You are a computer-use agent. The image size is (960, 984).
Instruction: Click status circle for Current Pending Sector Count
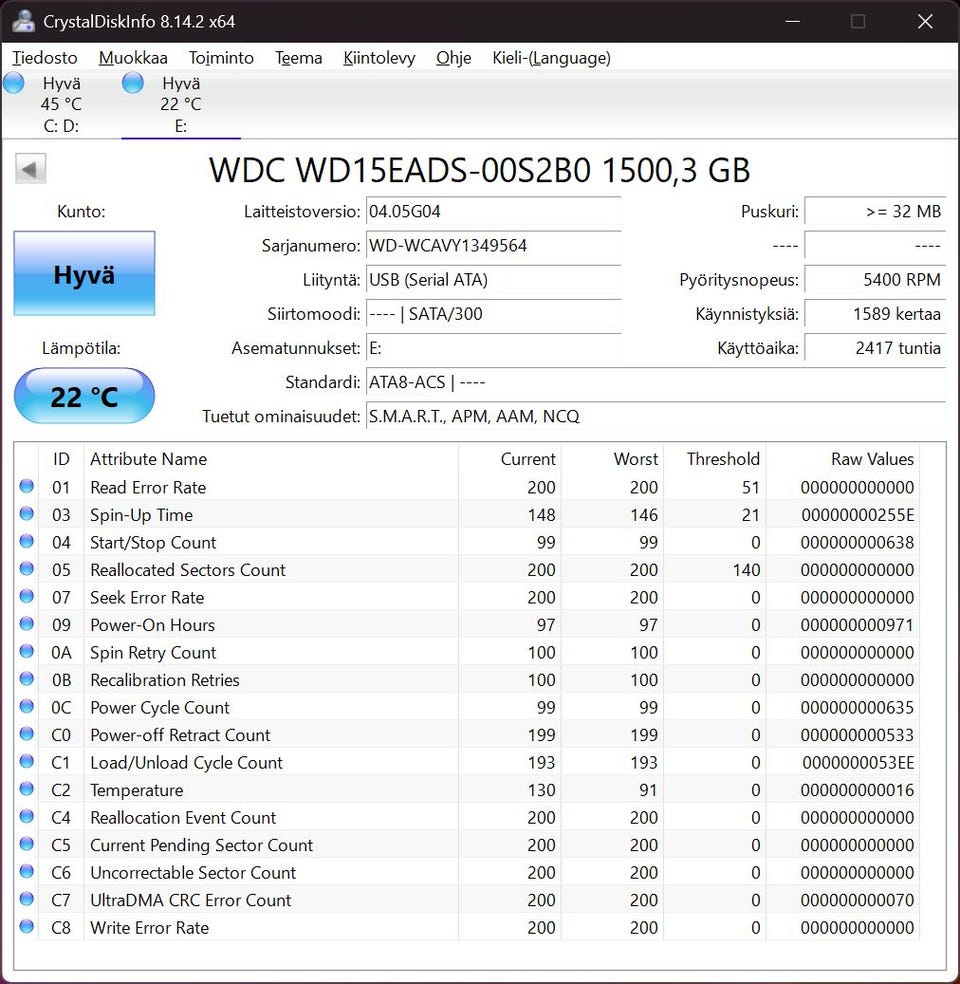(26, 844)
